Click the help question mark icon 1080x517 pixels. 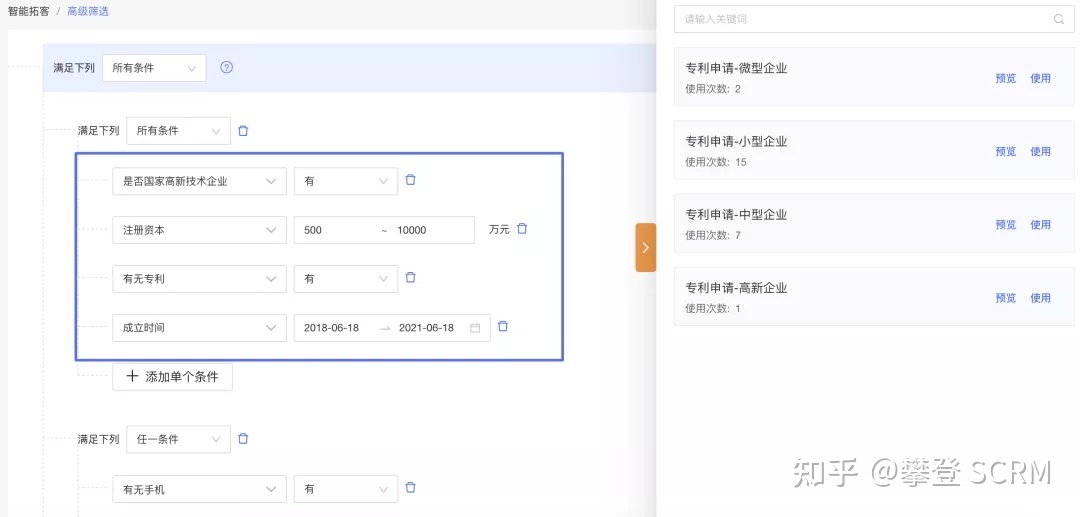[x=227, y=67]
